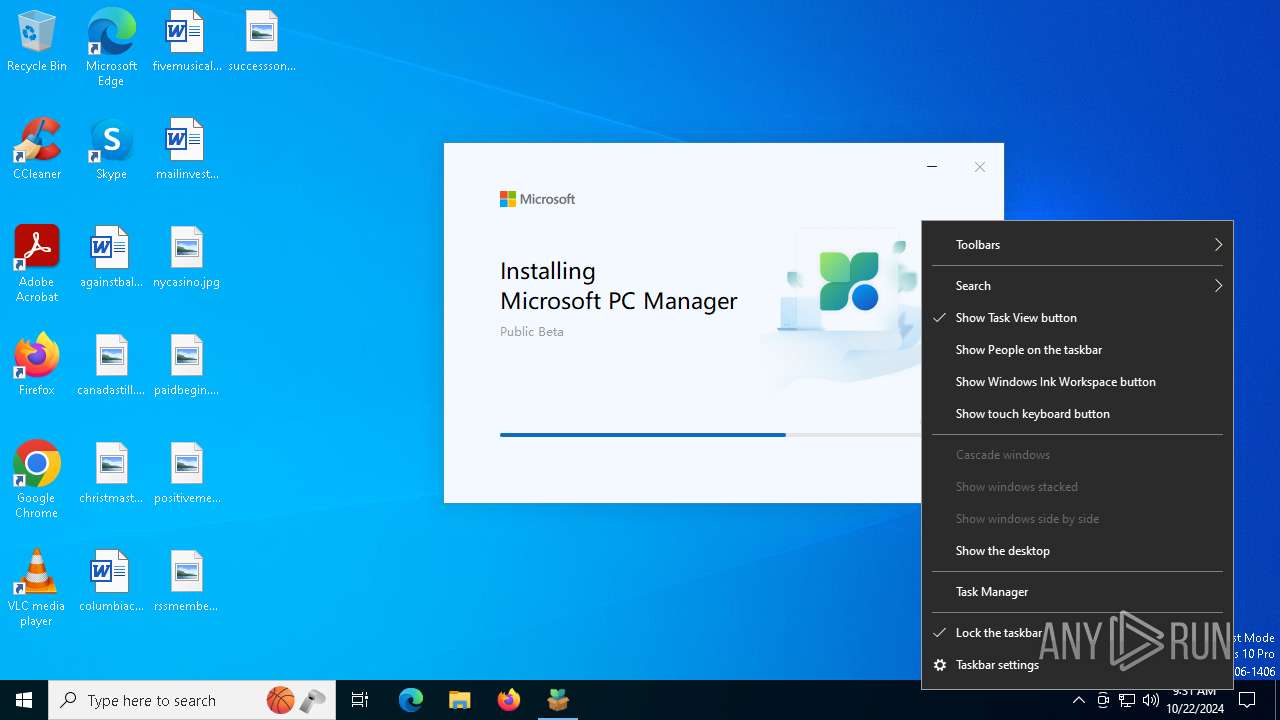Viewport: 1280px width, 720px height.
Task: Open VLC media player shortcut
Action: [37, 588]
